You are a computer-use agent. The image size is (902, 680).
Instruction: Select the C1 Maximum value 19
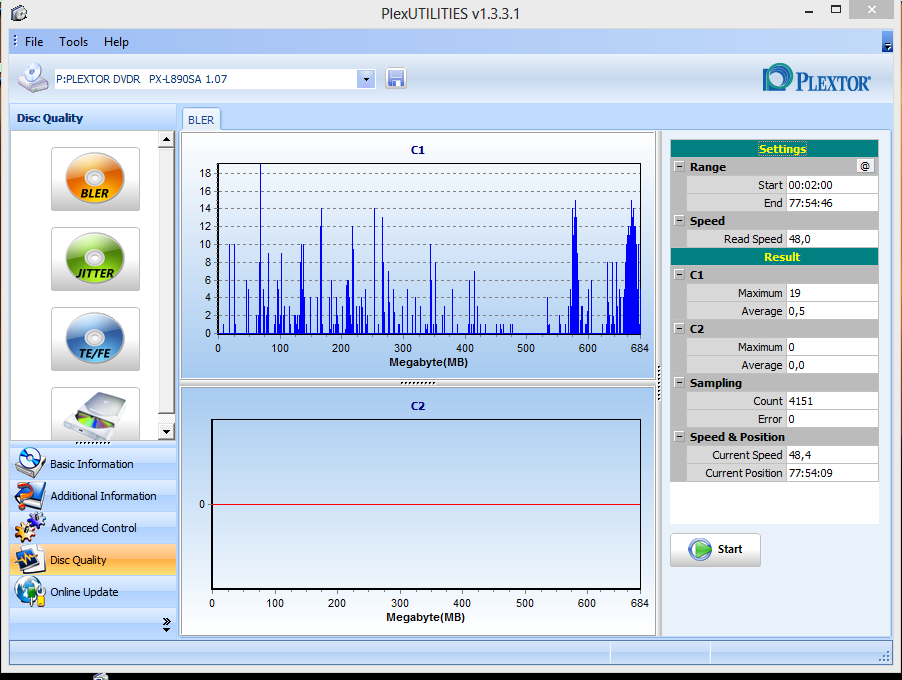pos(832,293)
